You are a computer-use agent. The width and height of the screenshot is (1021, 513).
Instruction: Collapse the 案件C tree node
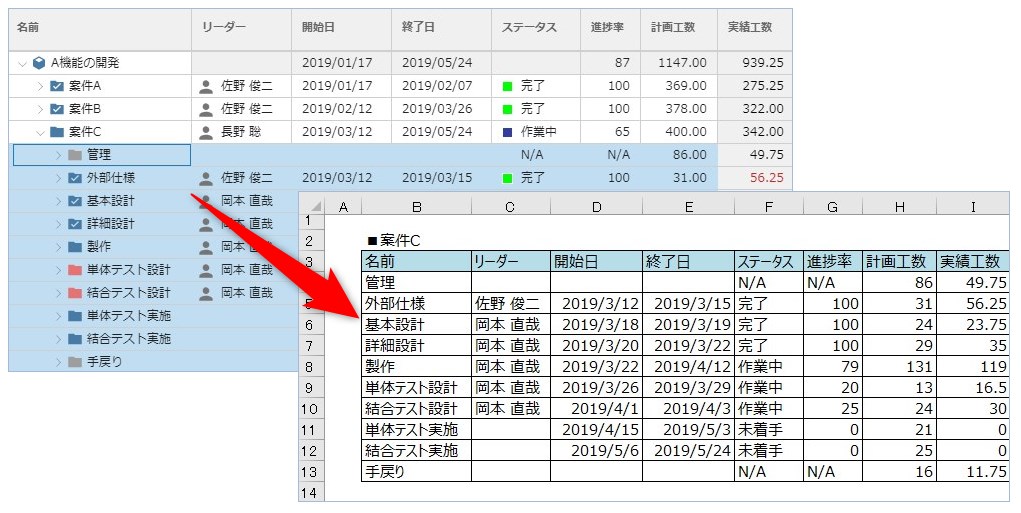tap(40, 132)
